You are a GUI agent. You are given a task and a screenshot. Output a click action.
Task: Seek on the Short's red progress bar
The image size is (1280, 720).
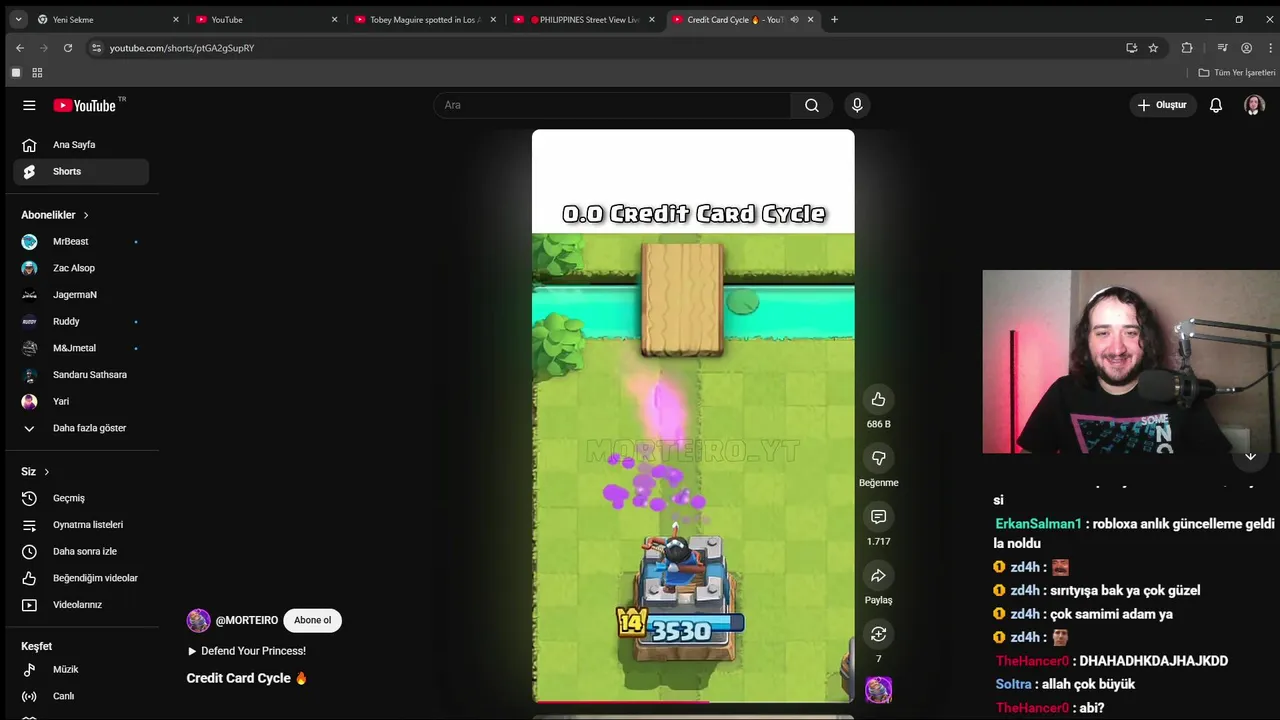693,702
